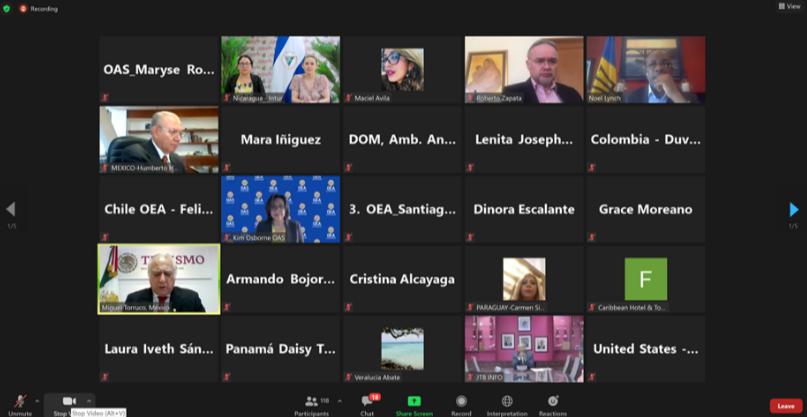
Task: Select the DOM, Amb. participant tile
Action: tap(402, 140)
